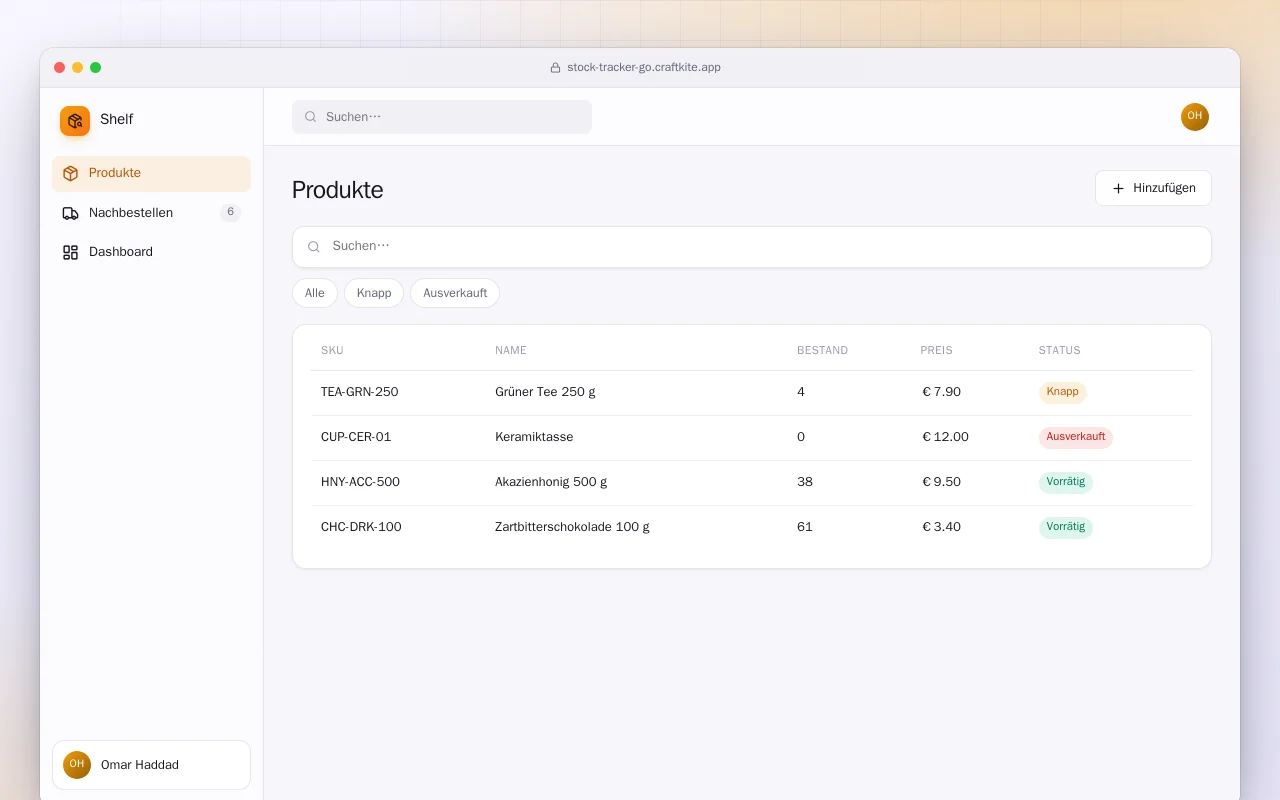Viewport: 1280px width, 800px height.
Task: Click the SKU column header
Action: pos(332,351)
